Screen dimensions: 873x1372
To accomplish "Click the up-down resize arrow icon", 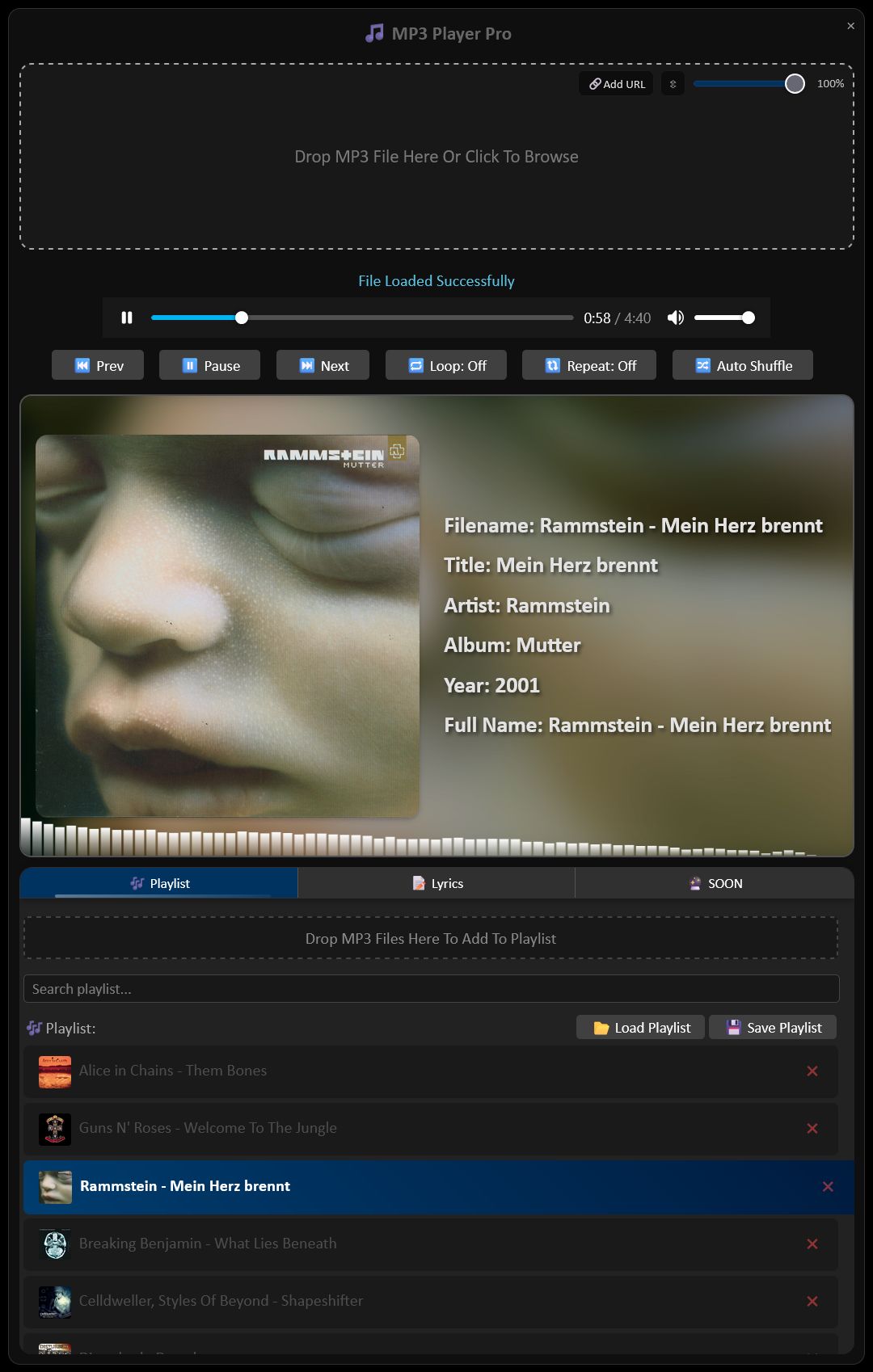I will [x=673, y=84].
